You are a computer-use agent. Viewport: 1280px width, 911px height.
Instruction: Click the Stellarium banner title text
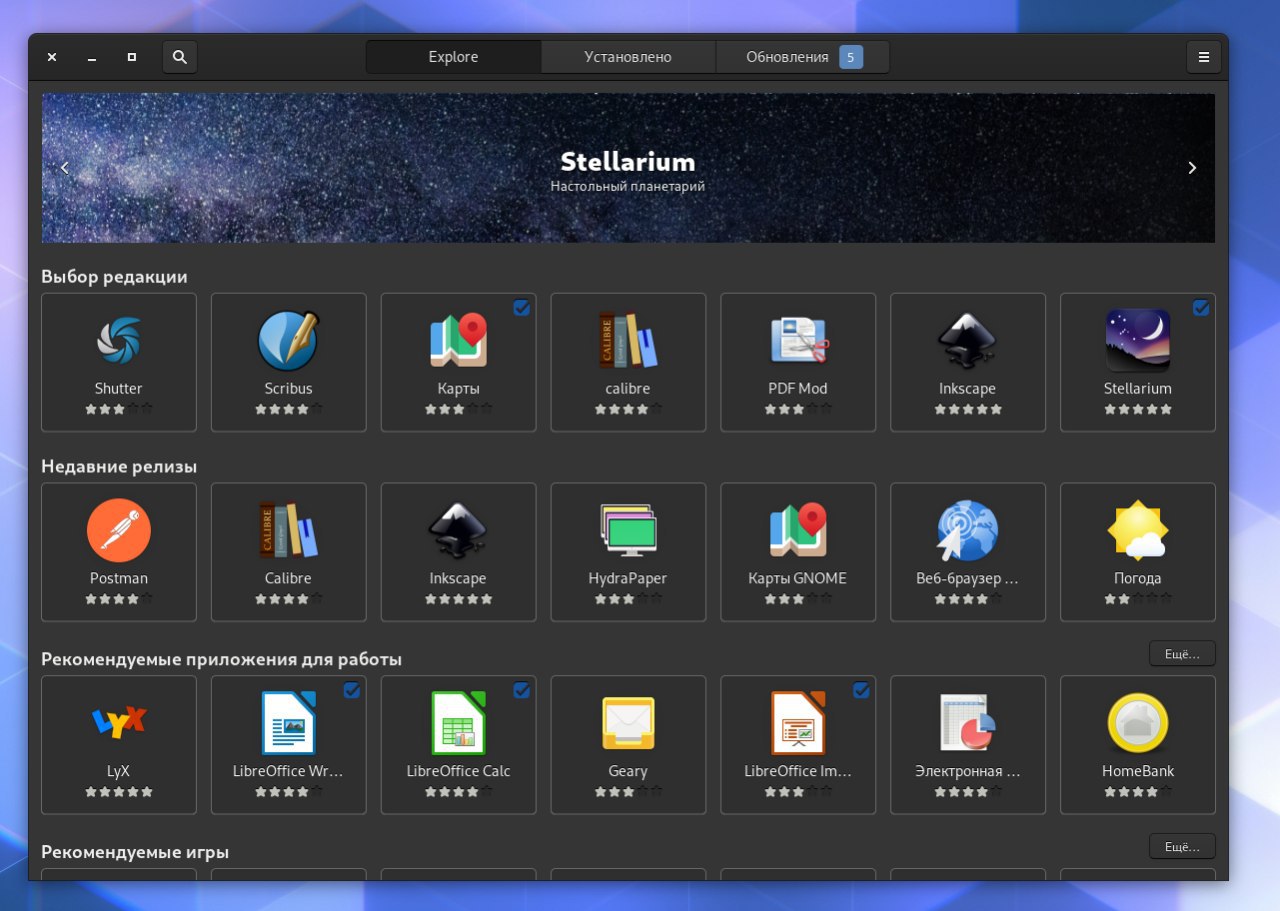[628, 162]
